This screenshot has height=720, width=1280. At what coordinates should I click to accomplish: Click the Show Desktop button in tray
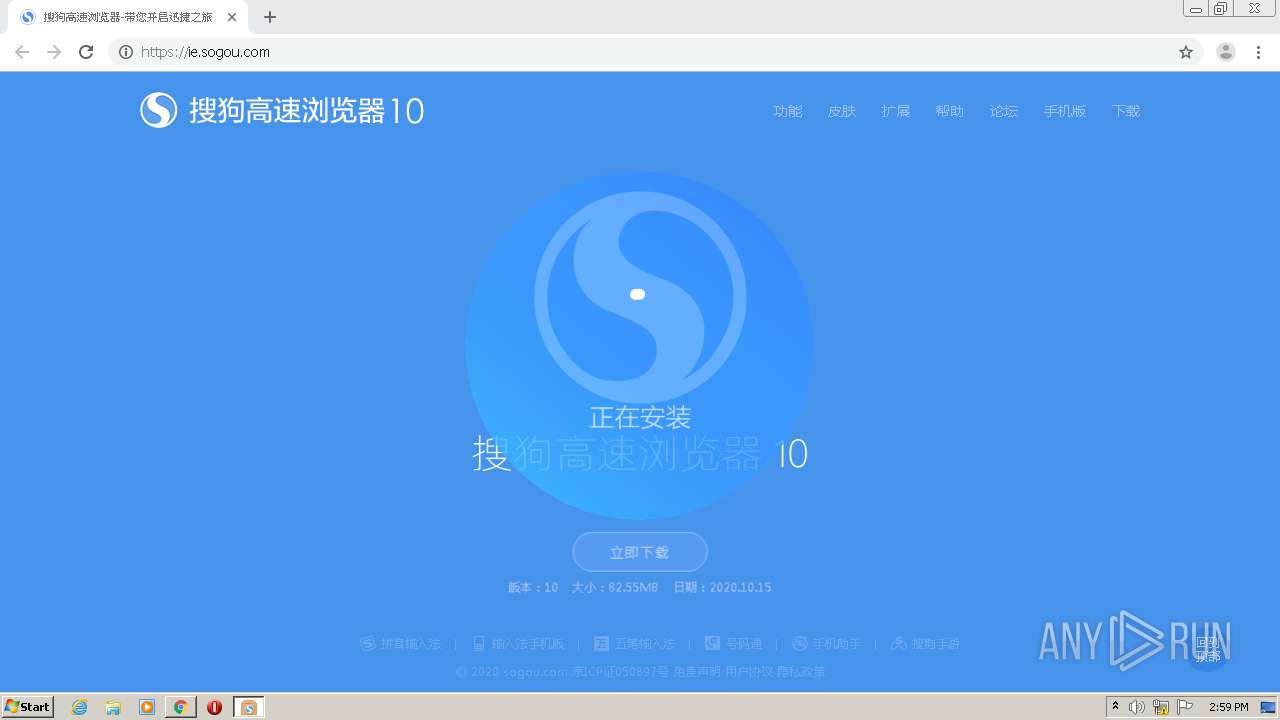coord(1268,707)
